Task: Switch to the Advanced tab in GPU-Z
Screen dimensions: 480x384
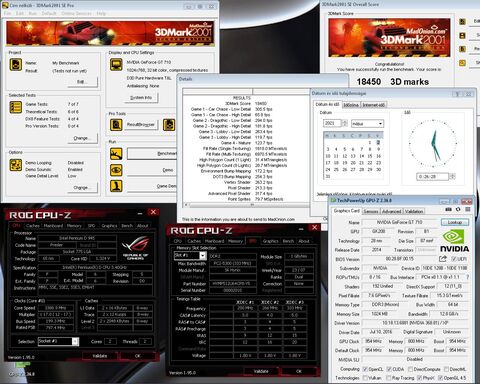Action: [391, 211]
